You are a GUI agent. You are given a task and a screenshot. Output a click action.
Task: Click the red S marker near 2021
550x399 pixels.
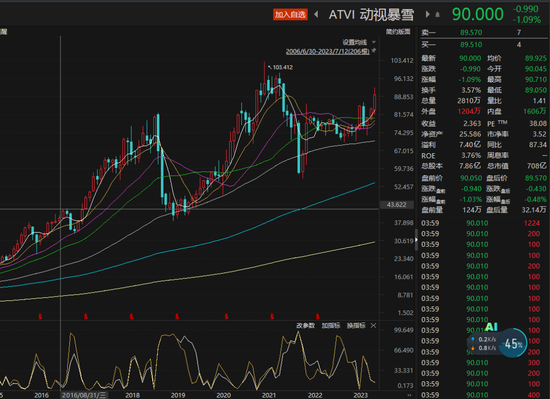pos(272,317)
